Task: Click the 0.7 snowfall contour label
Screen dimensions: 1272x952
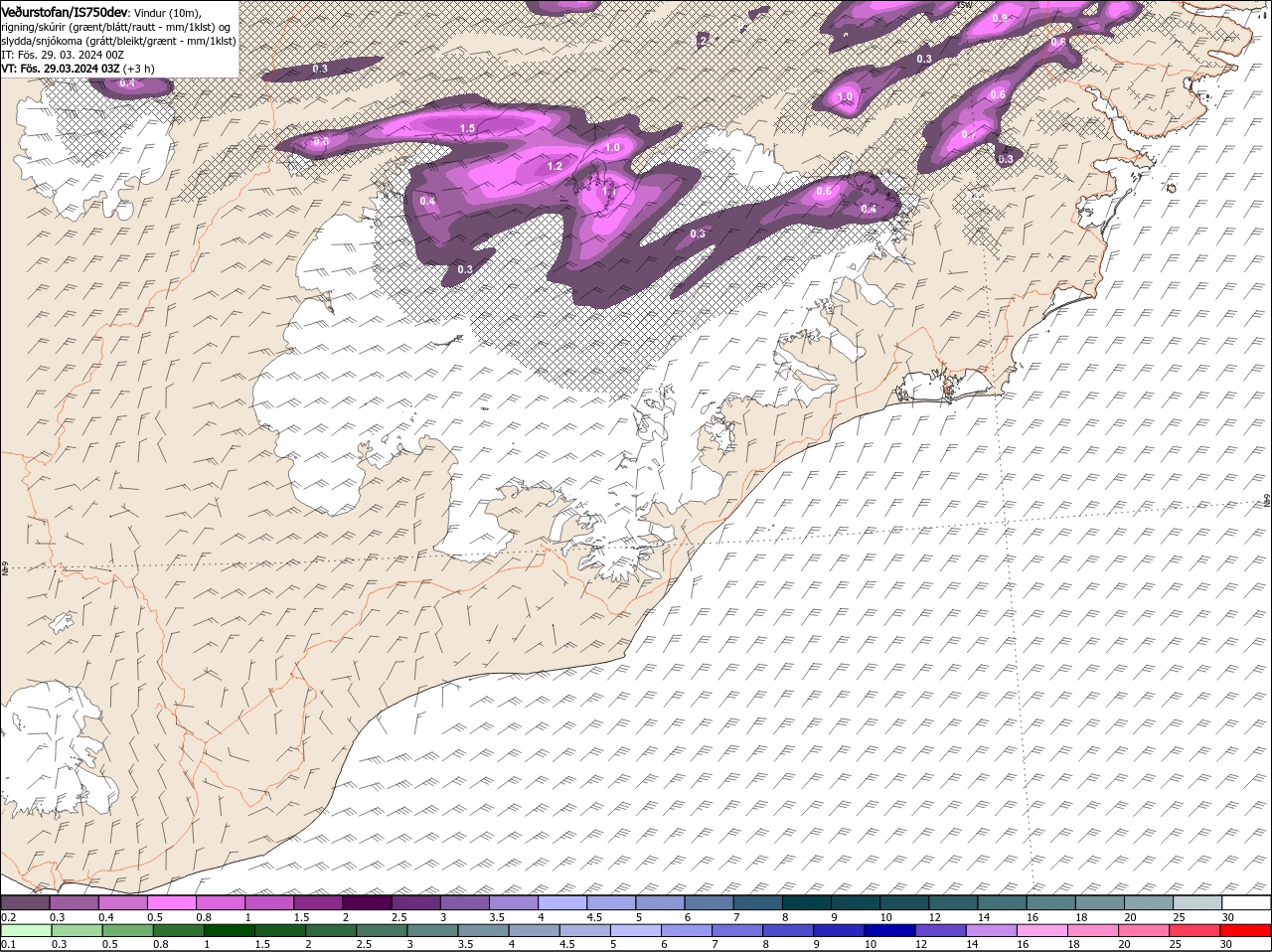Action: [969, 134]
